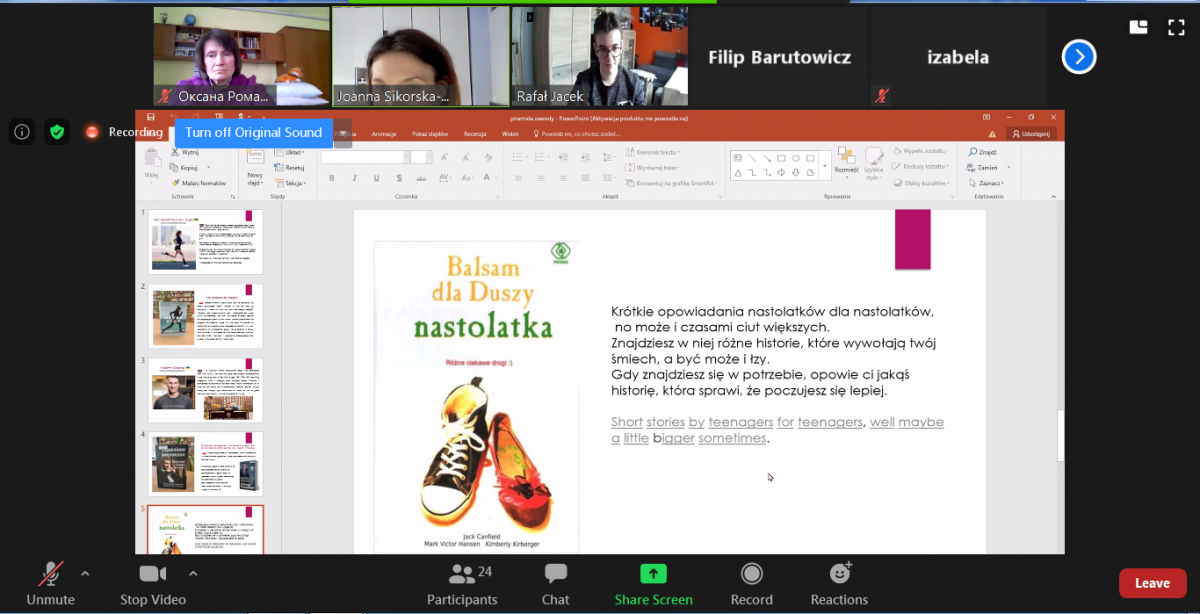The height and width of the screenshot is (614, 1200).
Task: Click the green Share Screen icon
Action: click(x=653, y=584)
